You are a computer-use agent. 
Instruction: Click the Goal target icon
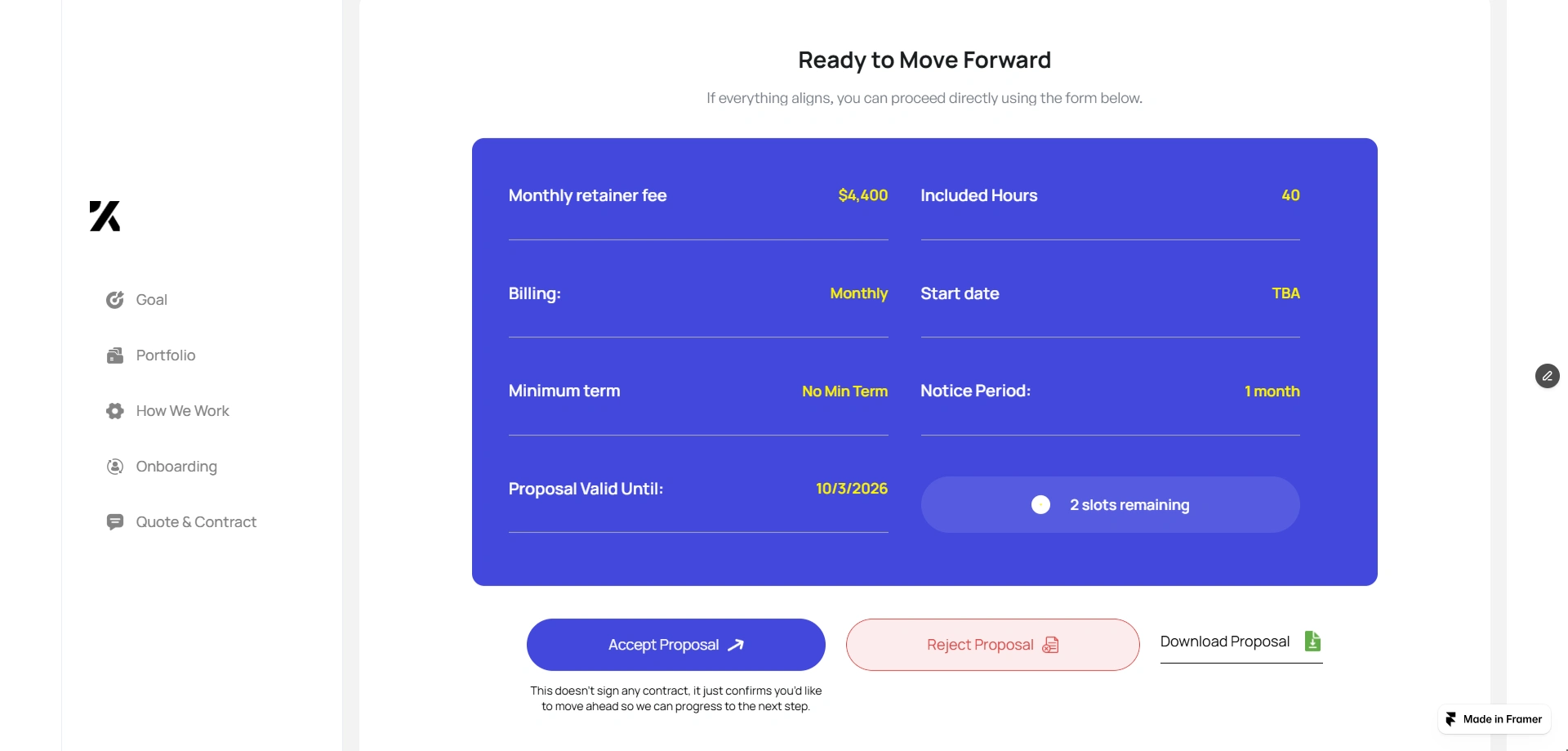[115, 300]
